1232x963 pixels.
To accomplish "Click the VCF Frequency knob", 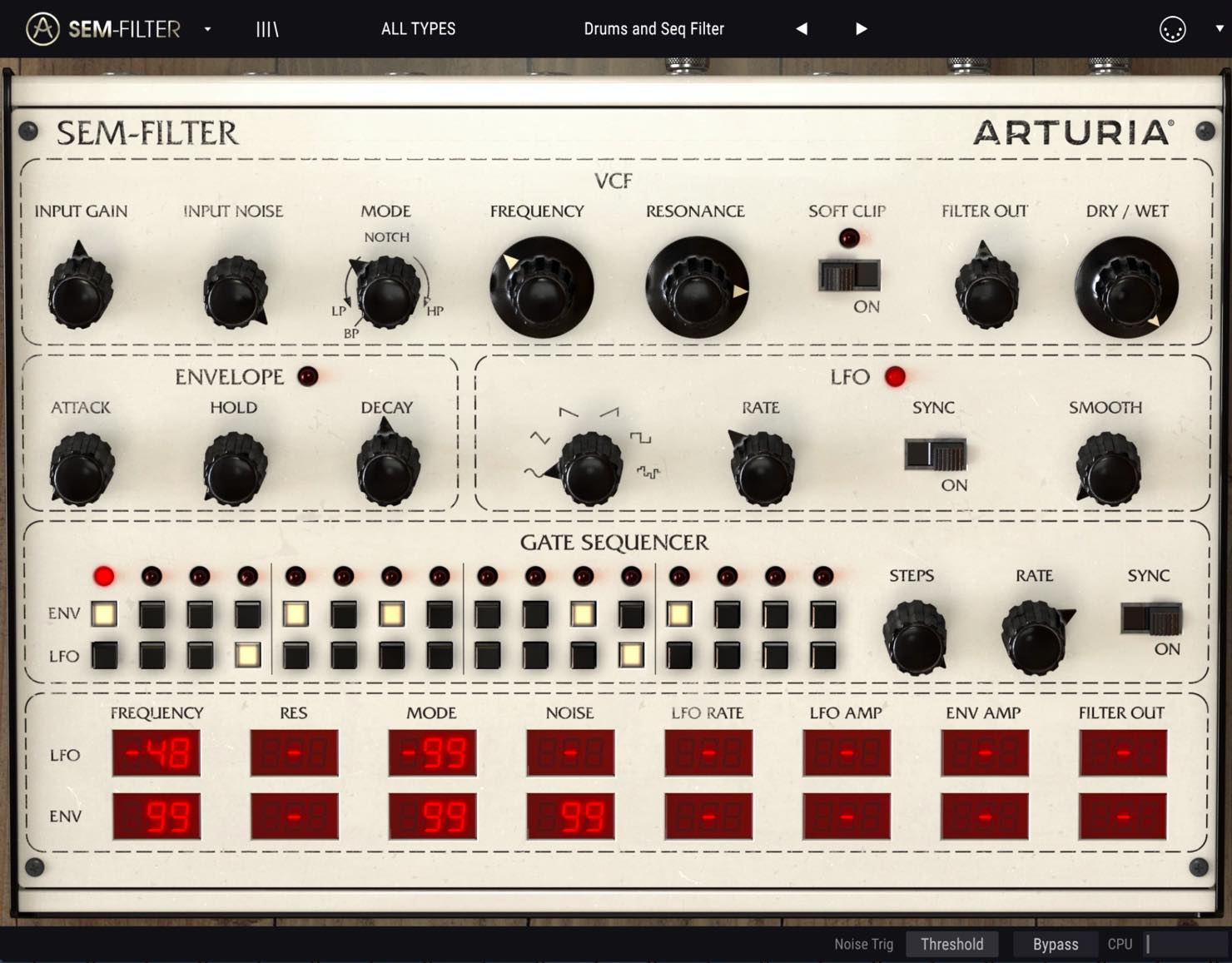I will (x=541, y=287).
